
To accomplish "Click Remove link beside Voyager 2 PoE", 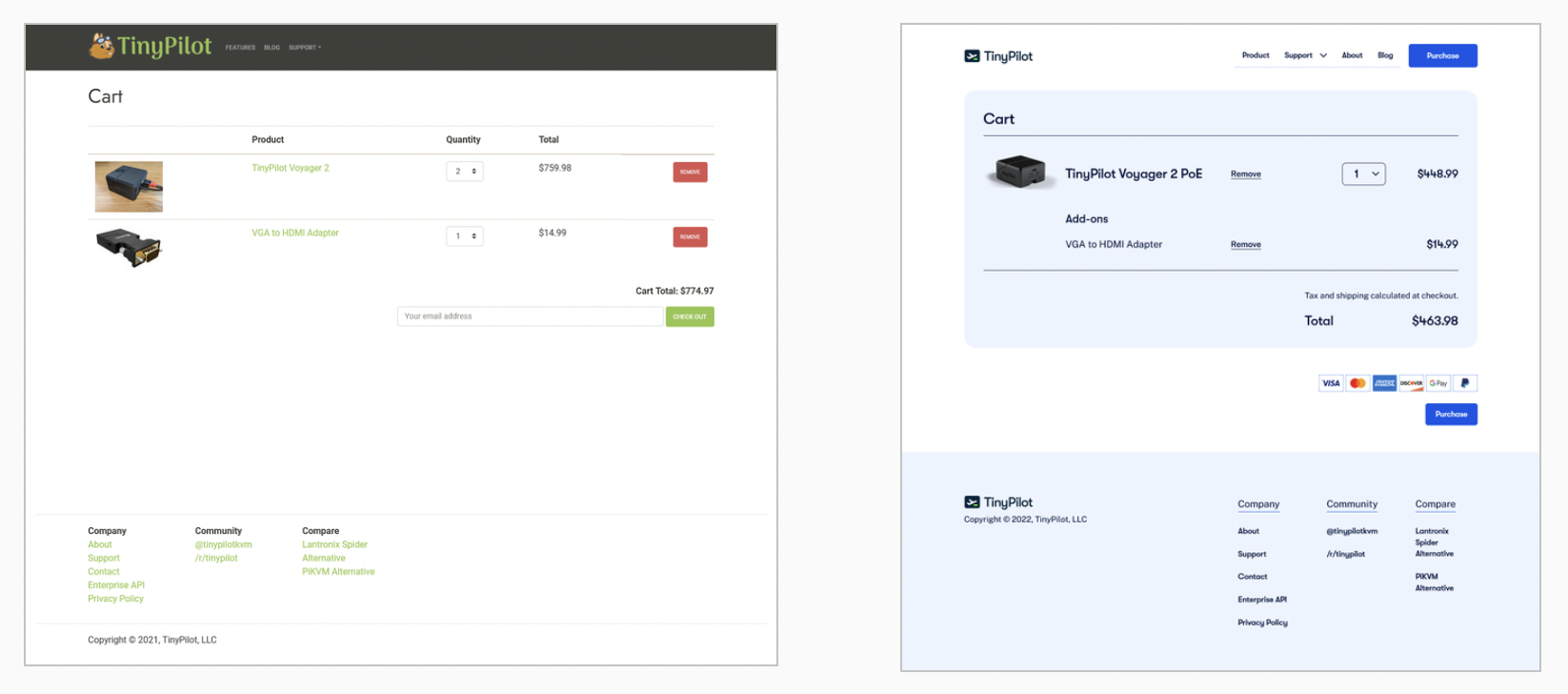I will tap(1245, 174).
